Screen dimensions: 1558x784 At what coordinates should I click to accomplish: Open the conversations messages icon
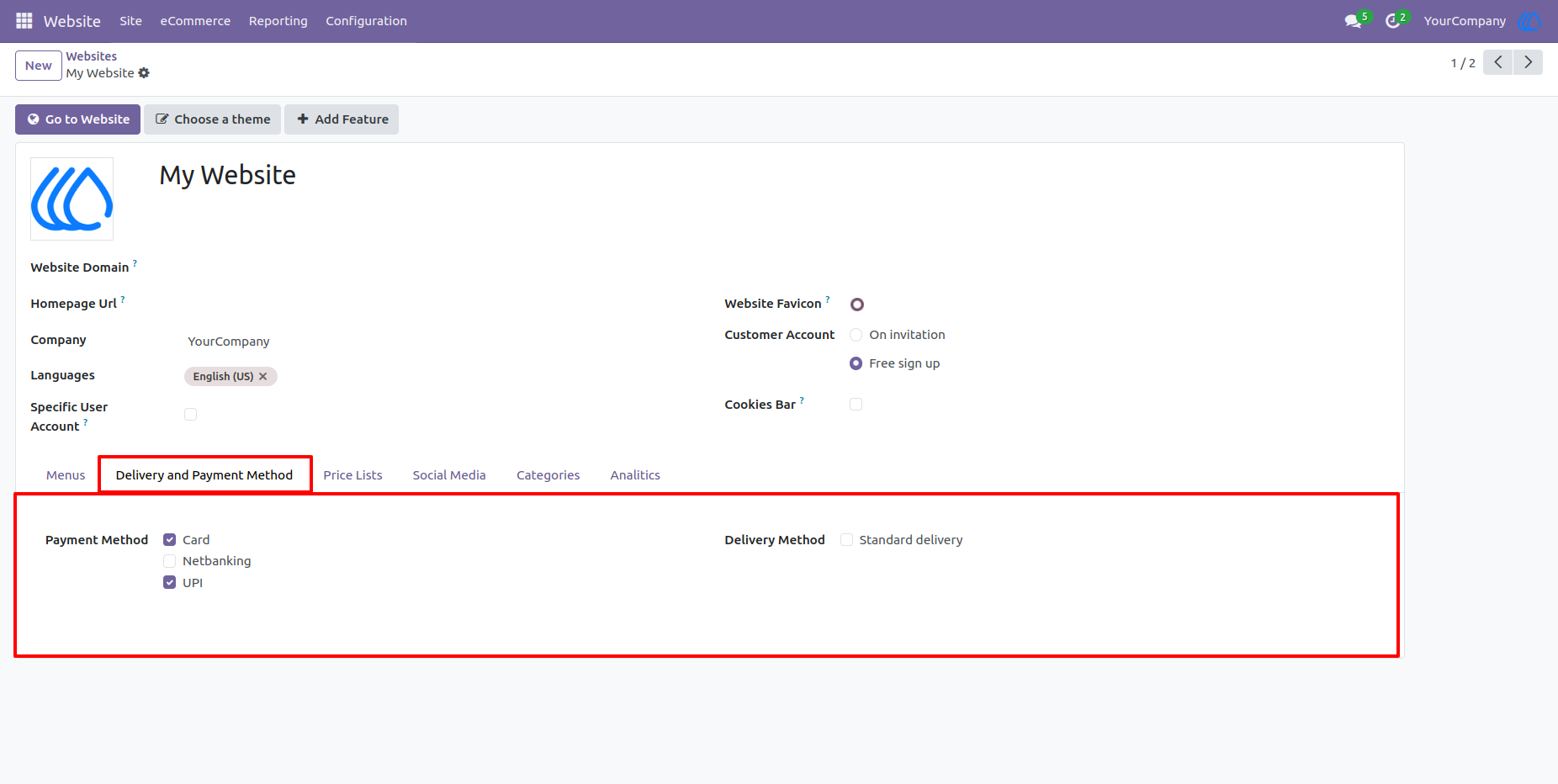1354,21
